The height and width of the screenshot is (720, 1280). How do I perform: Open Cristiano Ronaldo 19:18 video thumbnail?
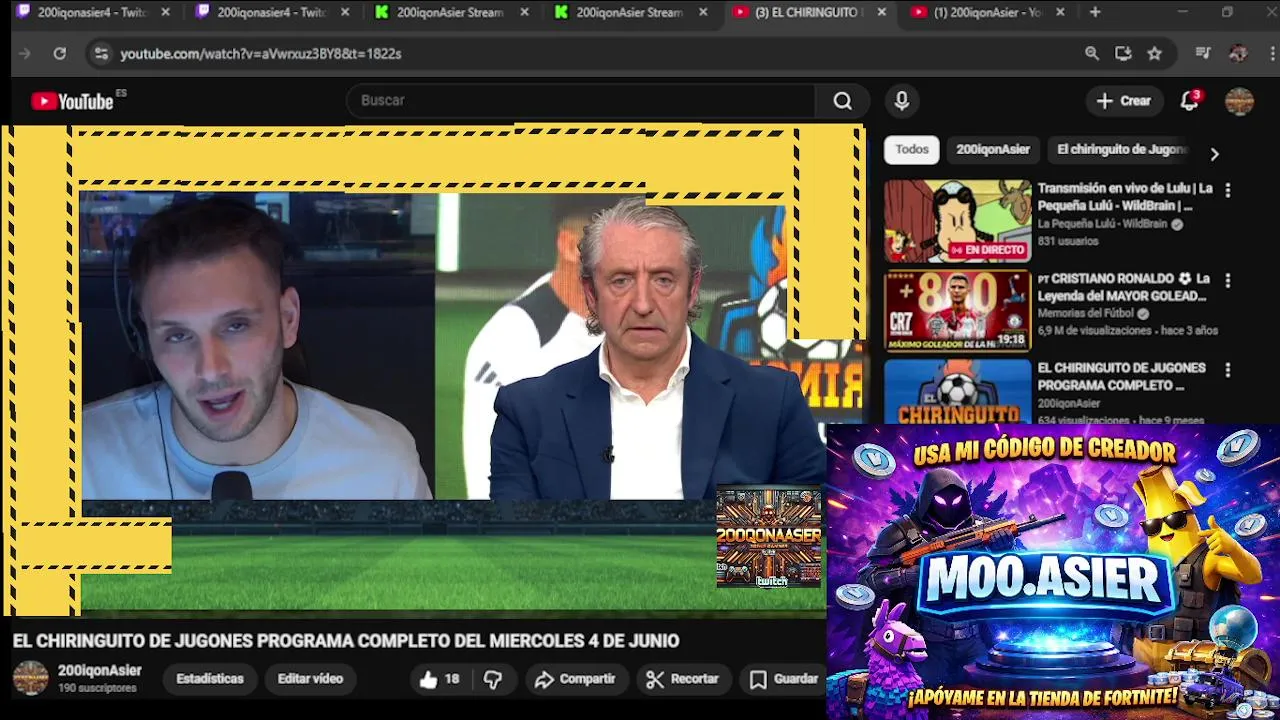[957, 311]
